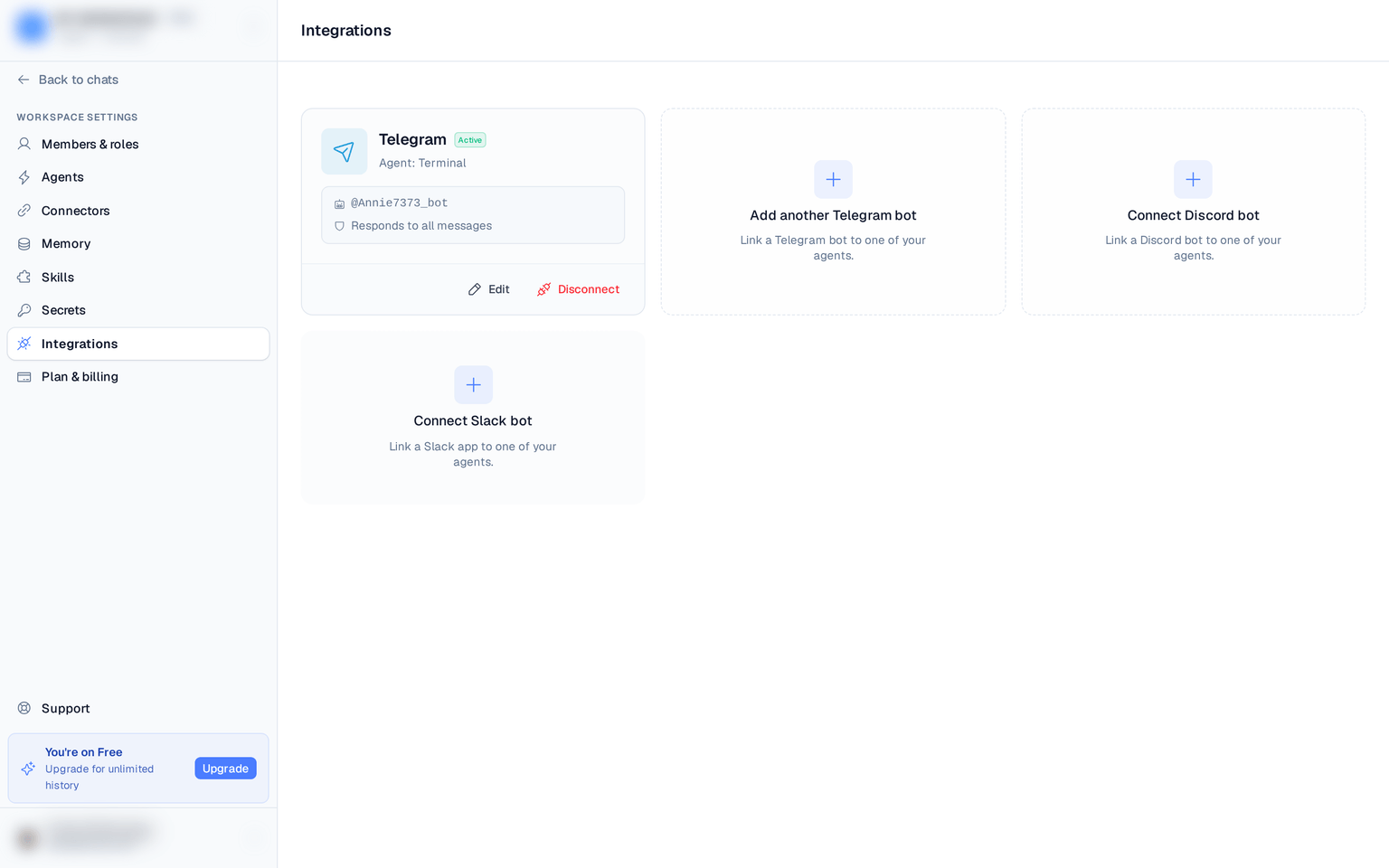Disconnect the Telegram bot
The width and height of the screenshot is (1389, 868).
(x=578, y=289)
